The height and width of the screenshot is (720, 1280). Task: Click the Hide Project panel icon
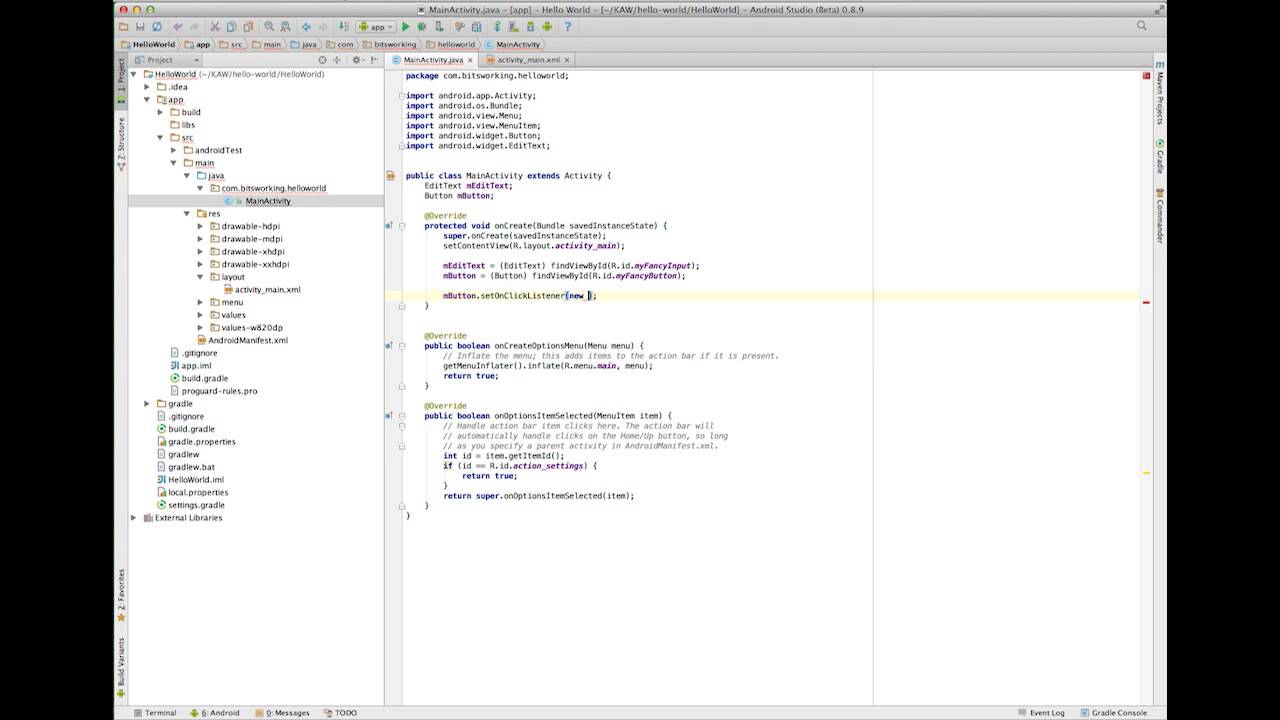point(373,60)
